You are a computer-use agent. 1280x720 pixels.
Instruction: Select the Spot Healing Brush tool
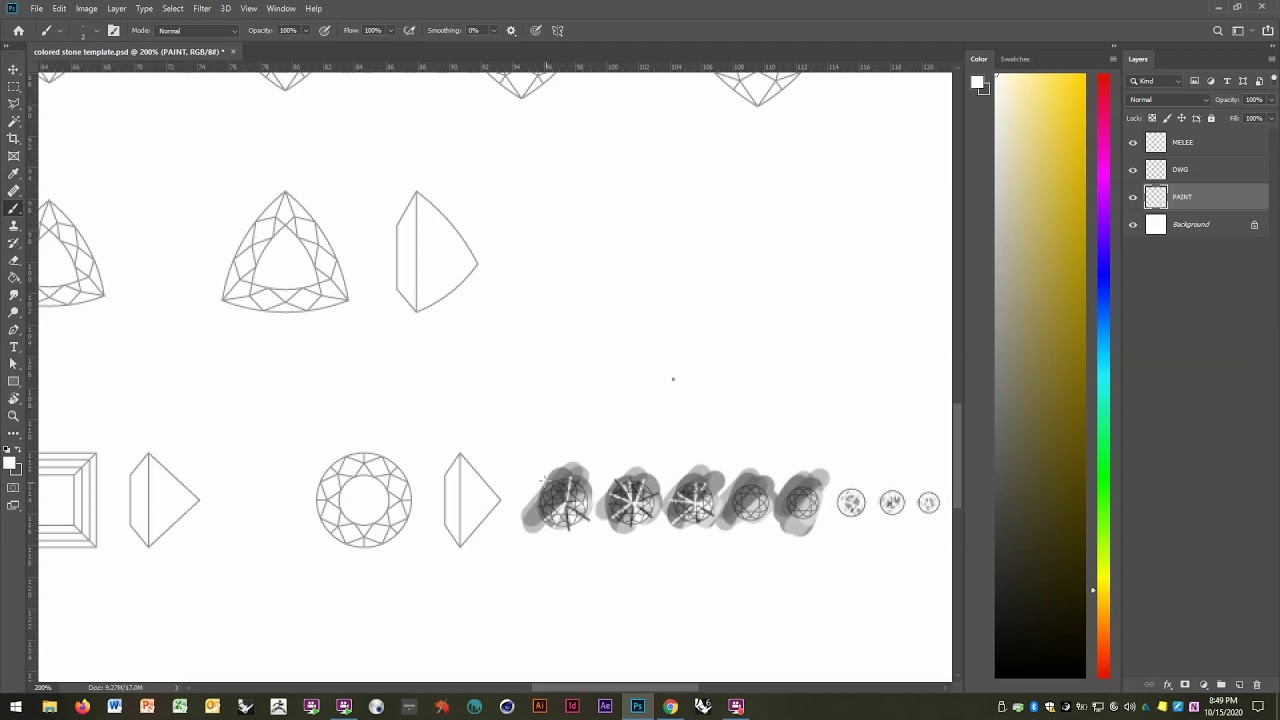click(x=13, y=191)
